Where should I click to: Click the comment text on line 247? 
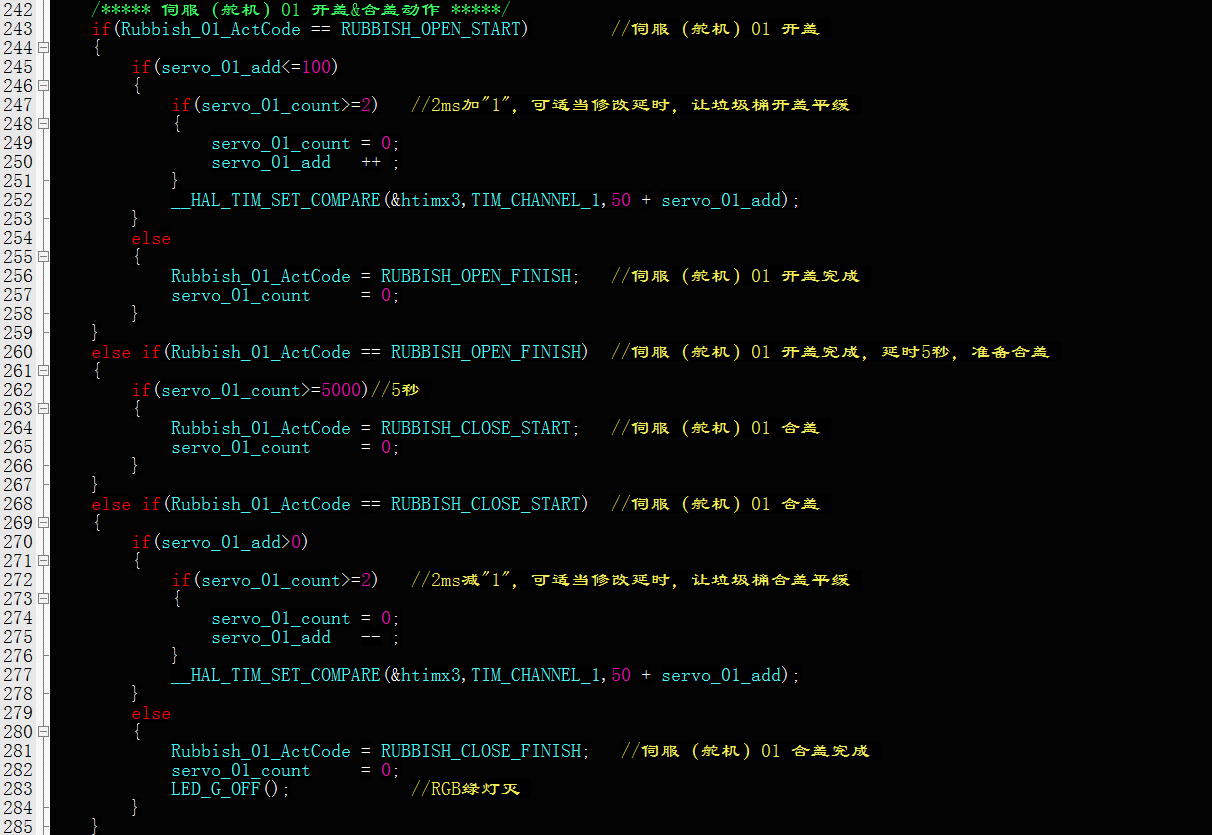pos(630,105)
